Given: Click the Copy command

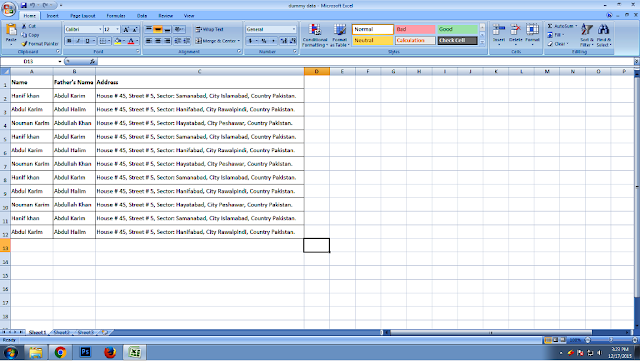Looking at the screenshot, I should 30,35.
